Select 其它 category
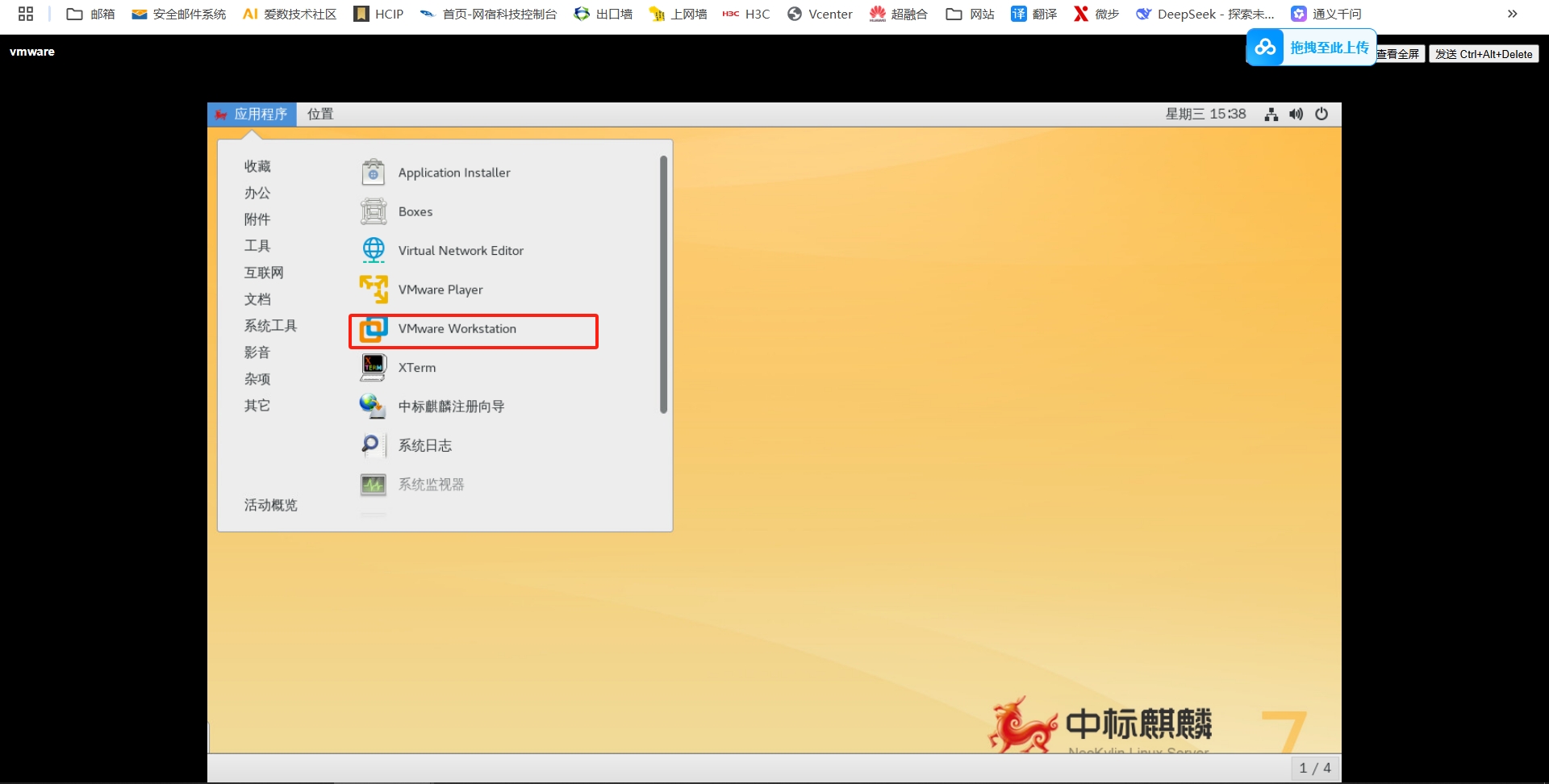The width and height of the screenshot is (1549, 784). (257, 406)
